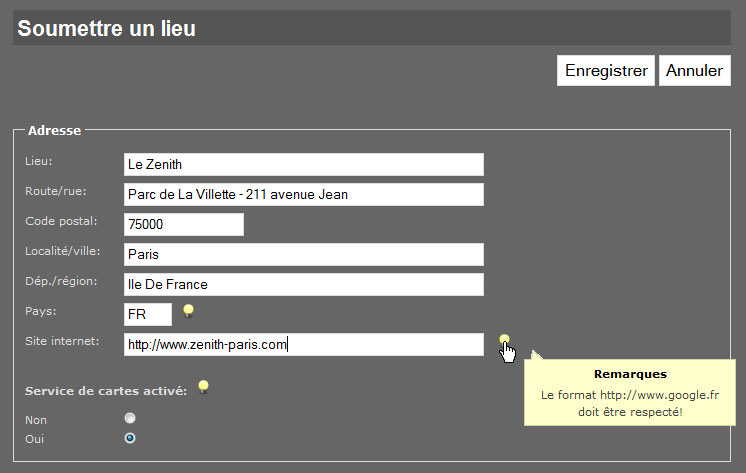Click the Oui label text

[34, 439]
